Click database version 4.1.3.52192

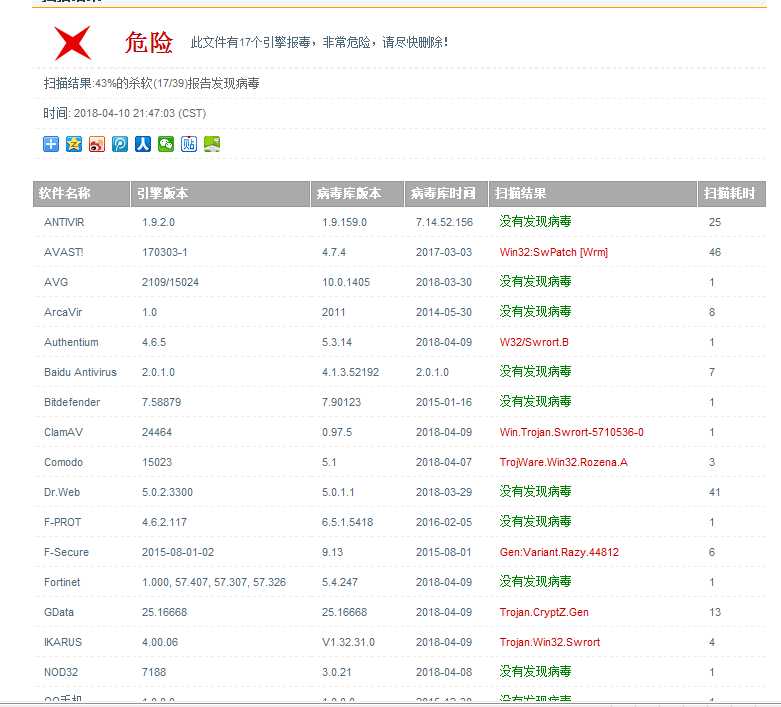pyautogui.click(x=350, y=372)
